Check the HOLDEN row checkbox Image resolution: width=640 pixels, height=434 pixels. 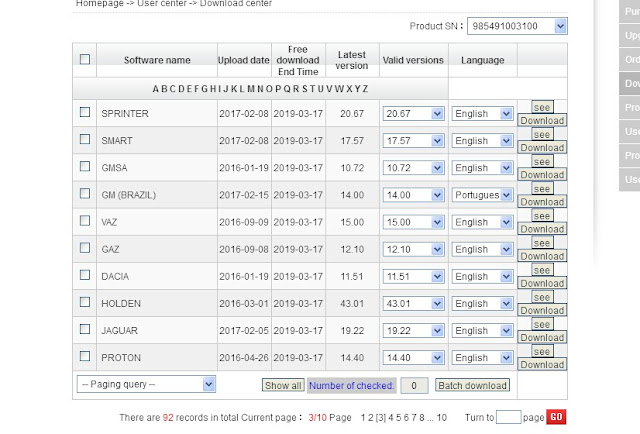85,302
